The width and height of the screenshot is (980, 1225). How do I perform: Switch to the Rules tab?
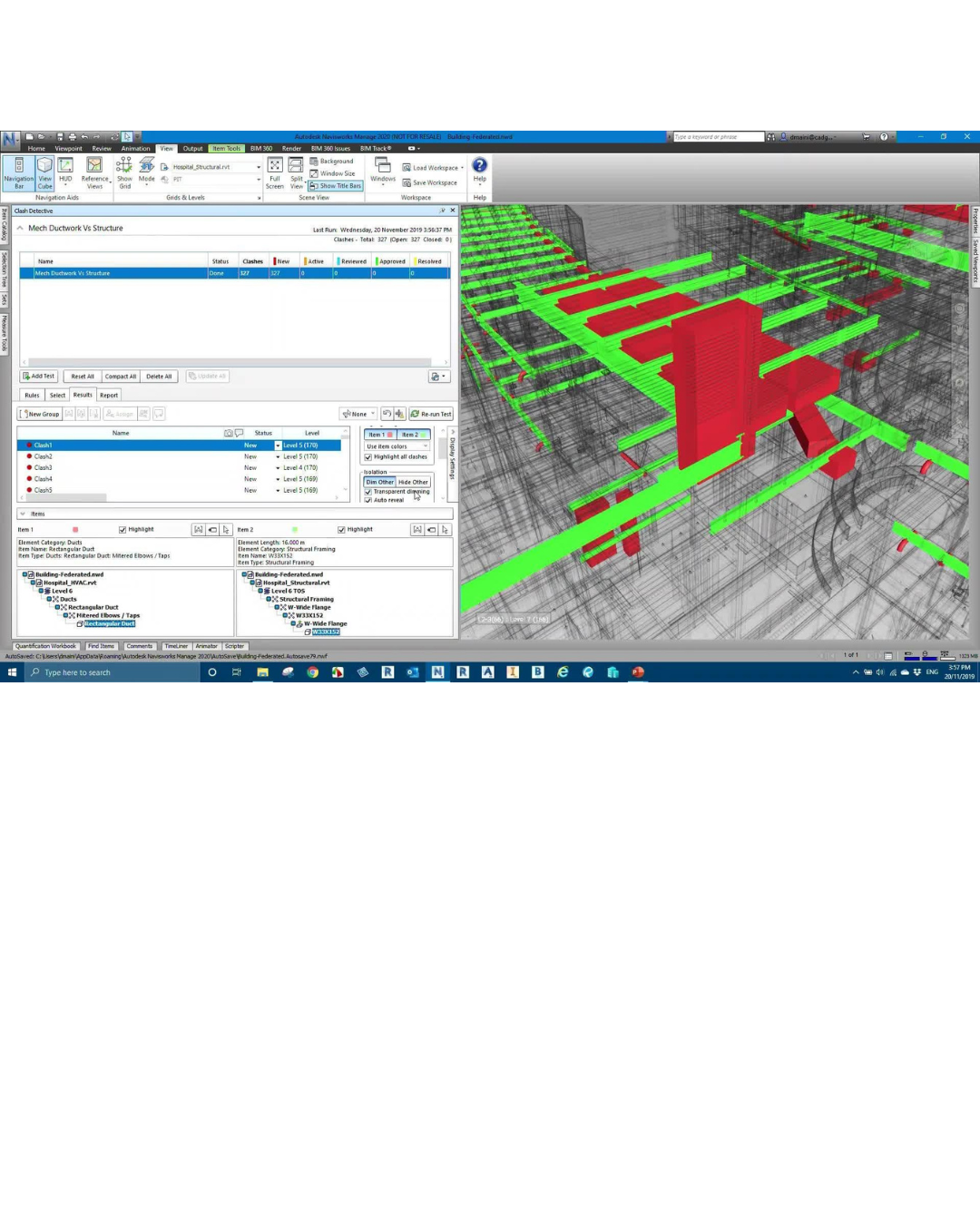pyautogui.click(x=32, y=395)
